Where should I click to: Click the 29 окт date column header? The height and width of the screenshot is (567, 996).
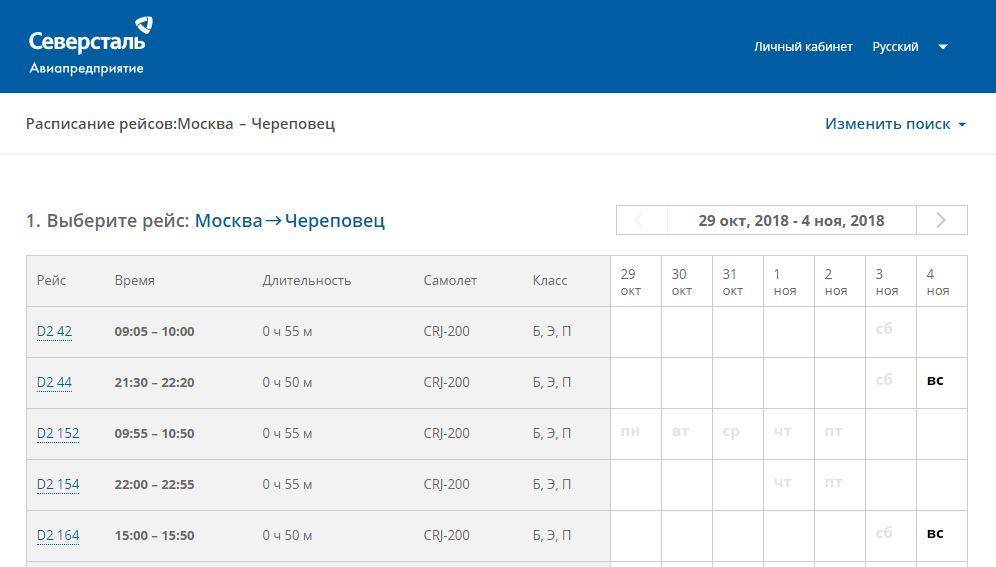click(x=636, y=282)
